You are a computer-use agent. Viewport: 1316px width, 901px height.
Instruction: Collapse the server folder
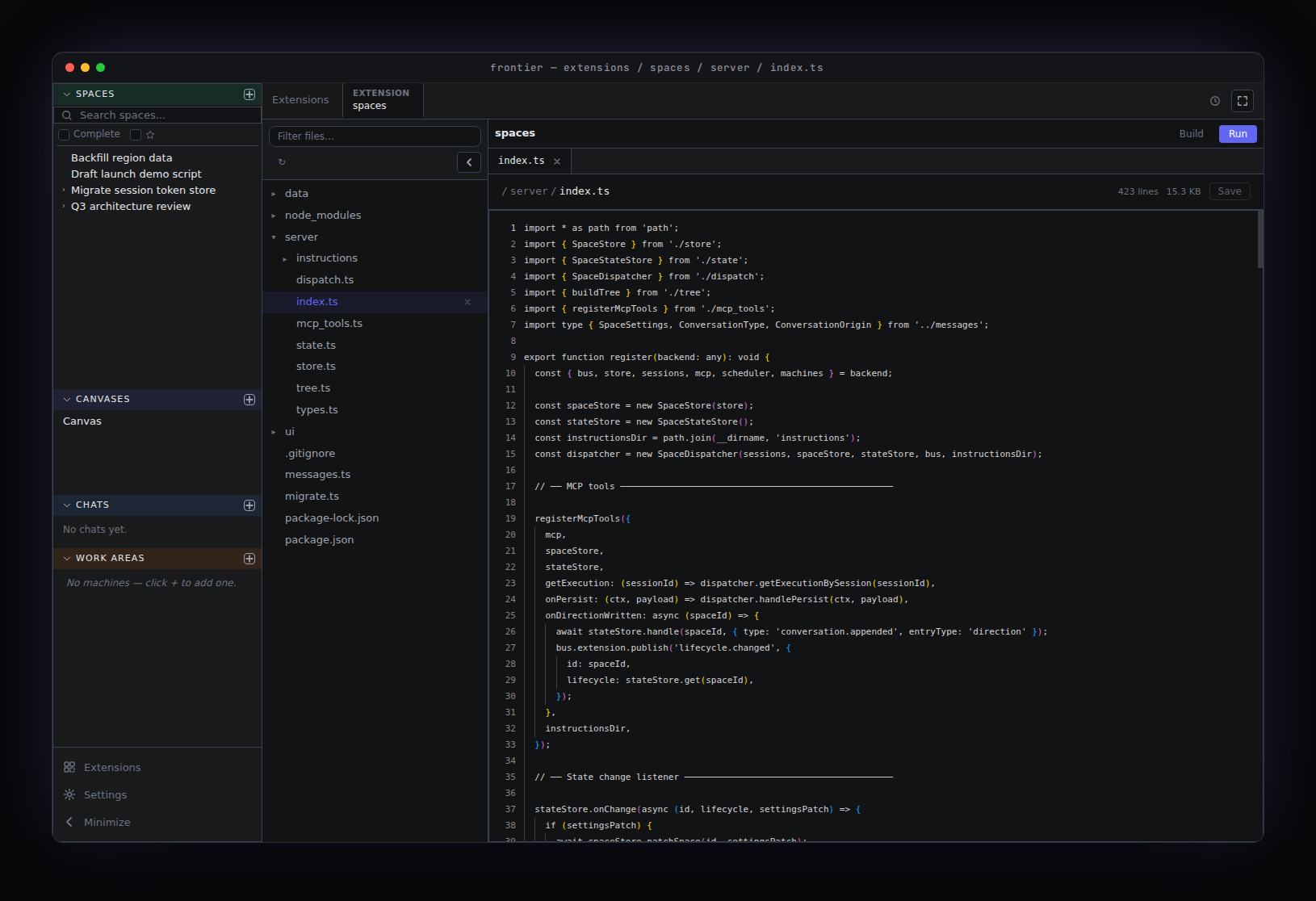[274, 237]
